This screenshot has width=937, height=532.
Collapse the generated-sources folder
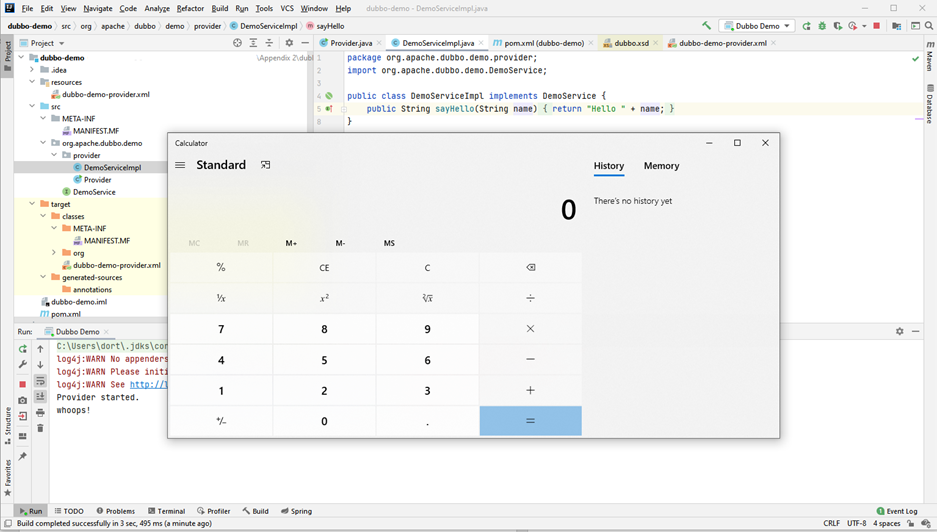coord(43,277)
